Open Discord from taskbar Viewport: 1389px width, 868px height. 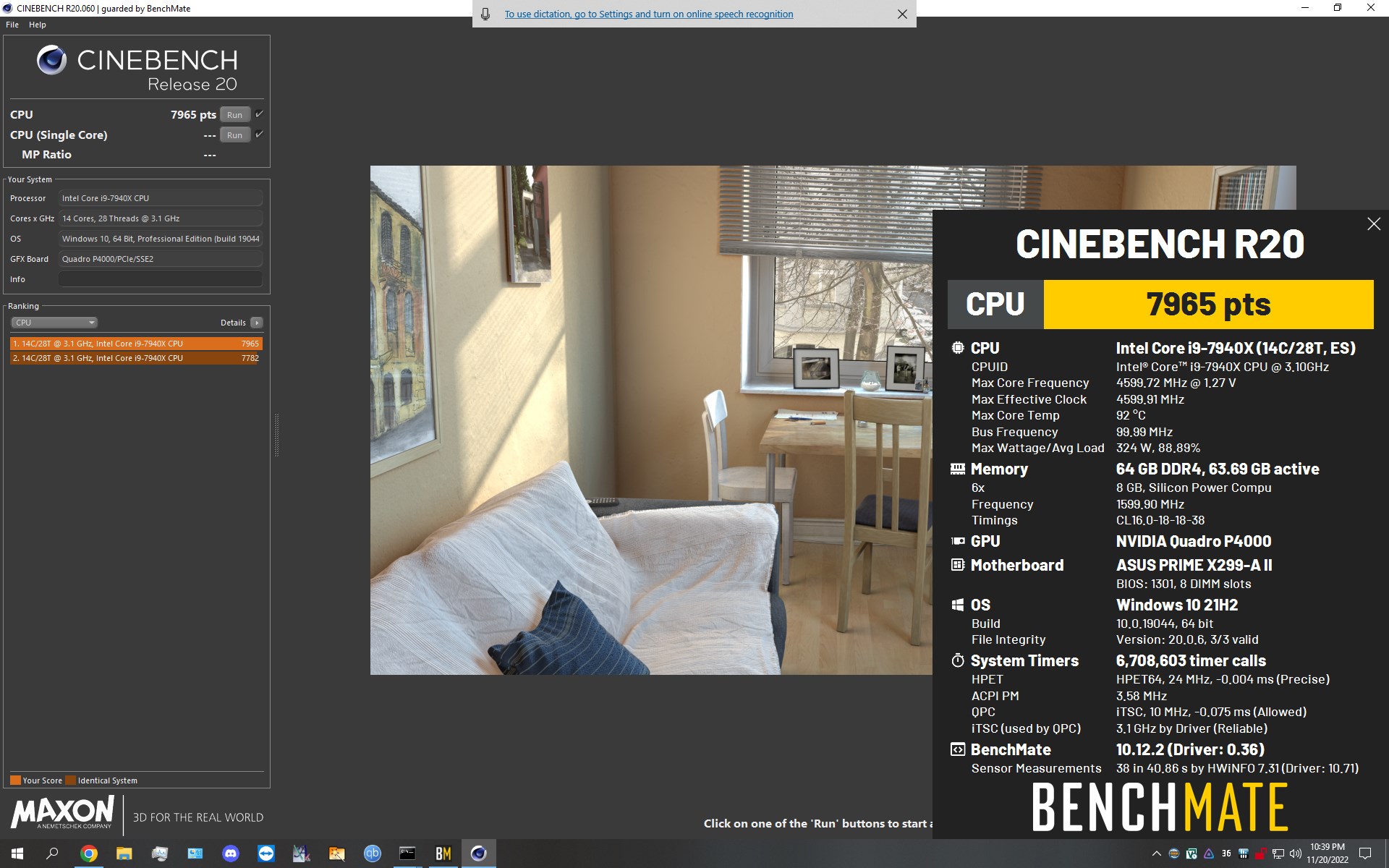click(x=230, y=854)
